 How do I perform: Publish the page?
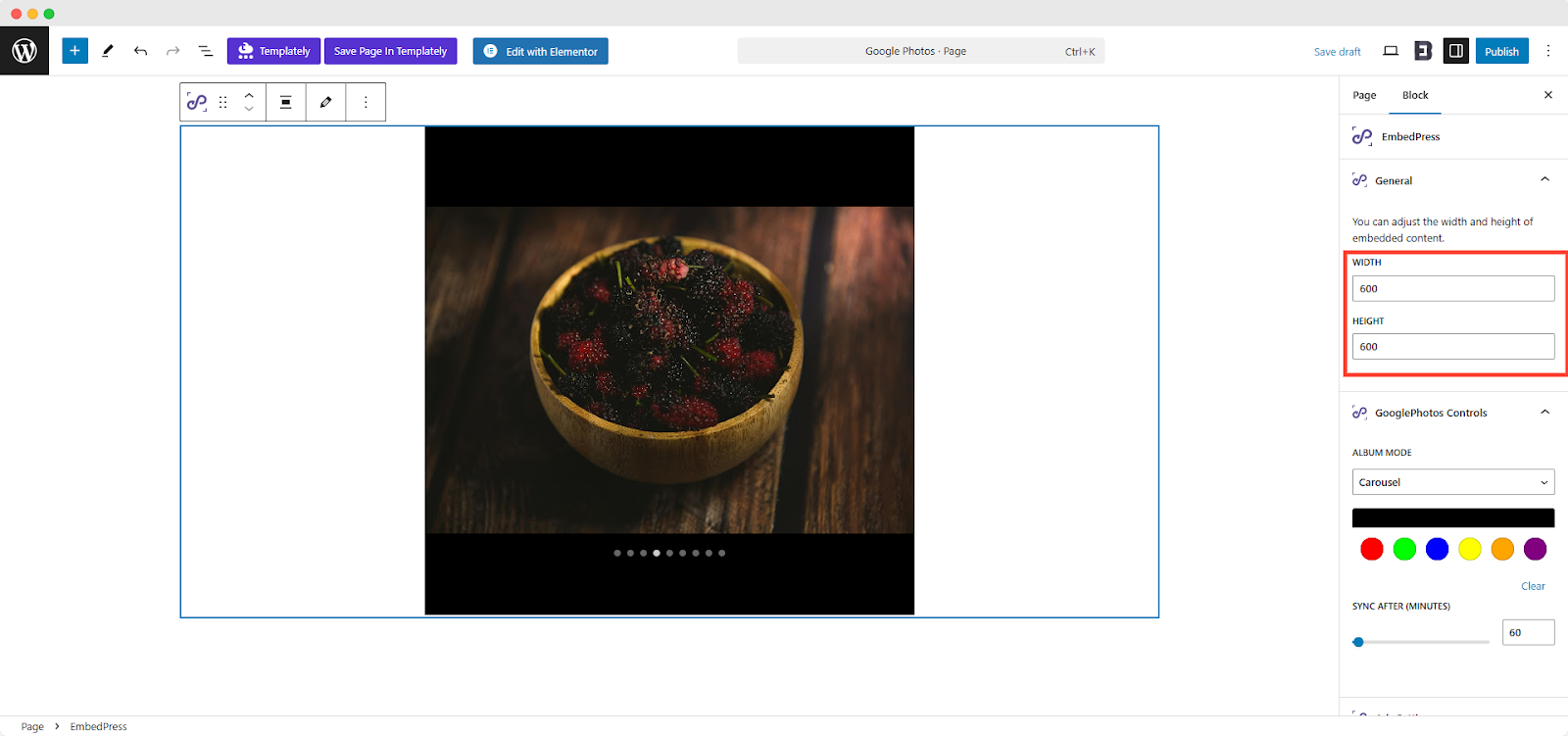pos(1501,51)
